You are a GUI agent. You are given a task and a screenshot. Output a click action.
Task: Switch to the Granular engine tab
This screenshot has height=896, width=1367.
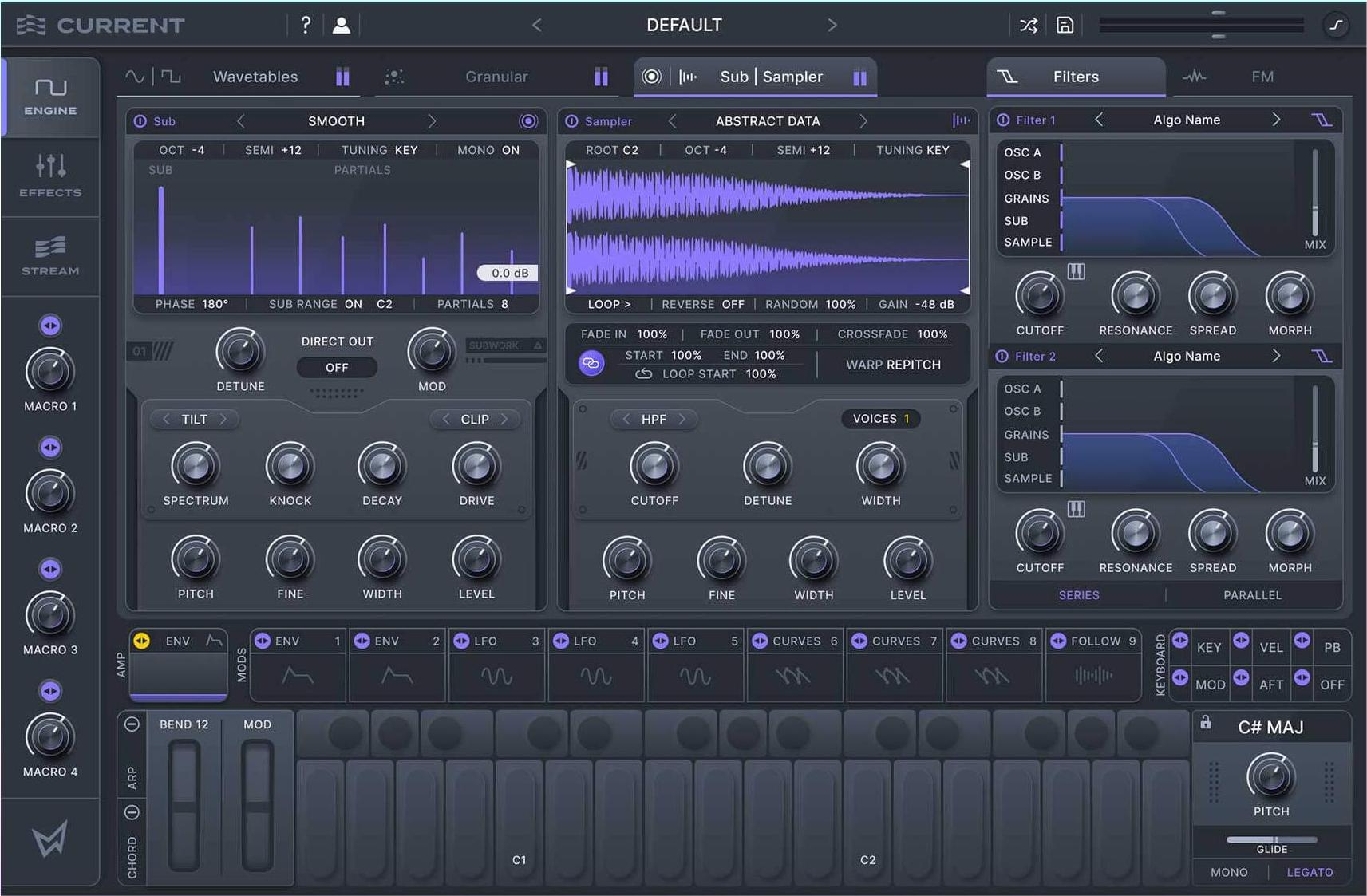(x=496, y=77)
